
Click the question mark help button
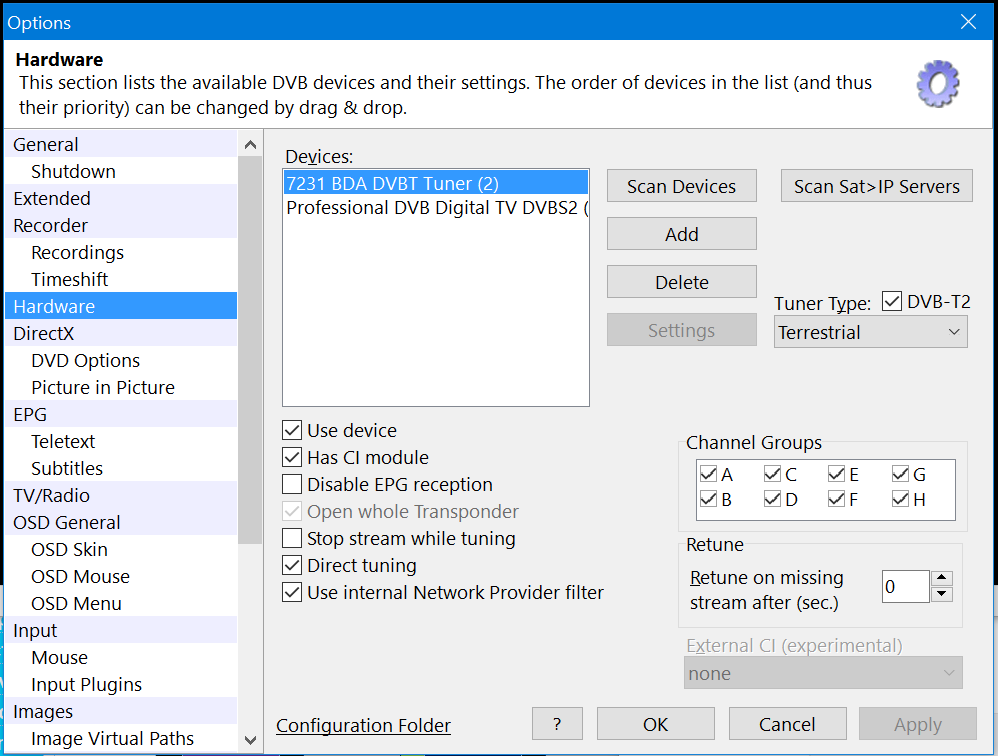coord(557,724)
